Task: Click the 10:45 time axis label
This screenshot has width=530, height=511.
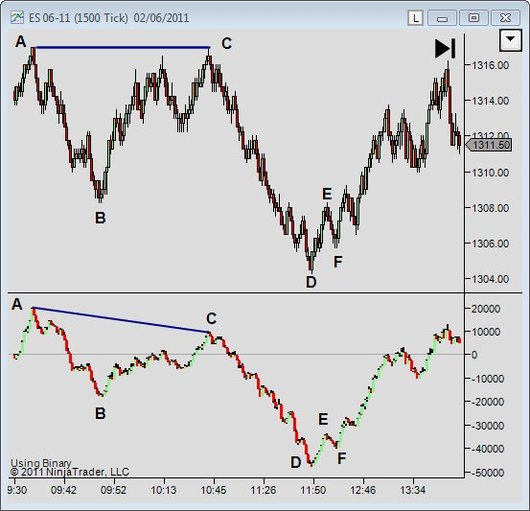Action: 213,490
